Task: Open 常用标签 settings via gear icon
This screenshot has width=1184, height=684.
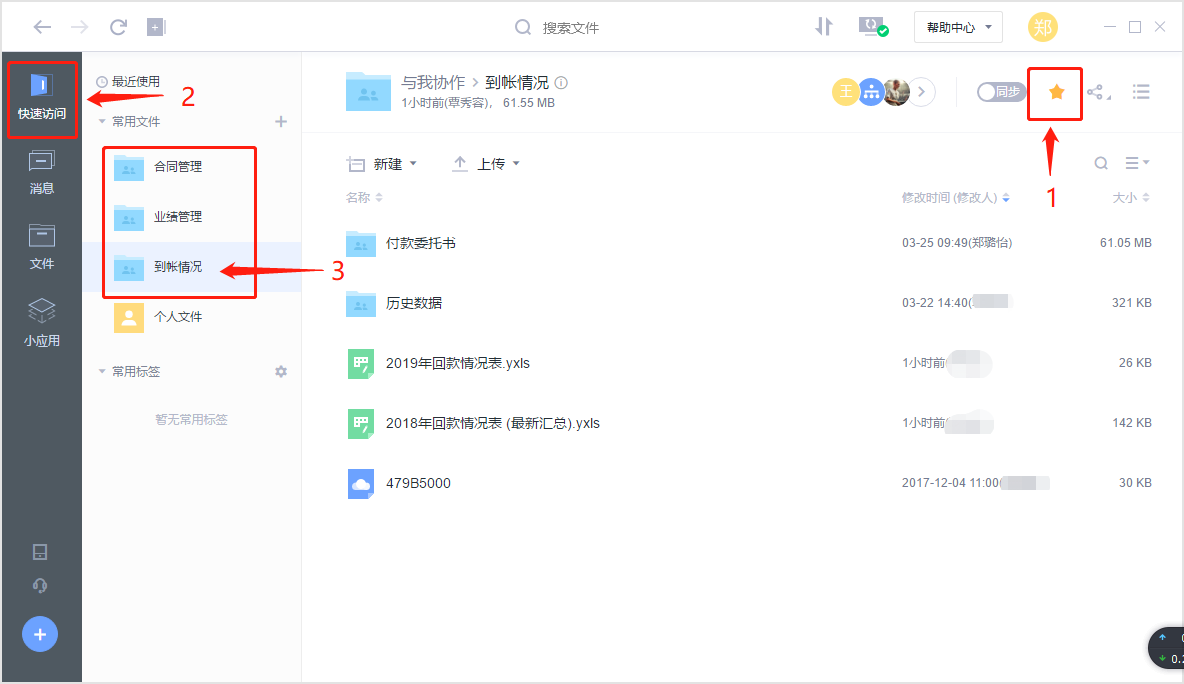Action: tap(281, 371)
